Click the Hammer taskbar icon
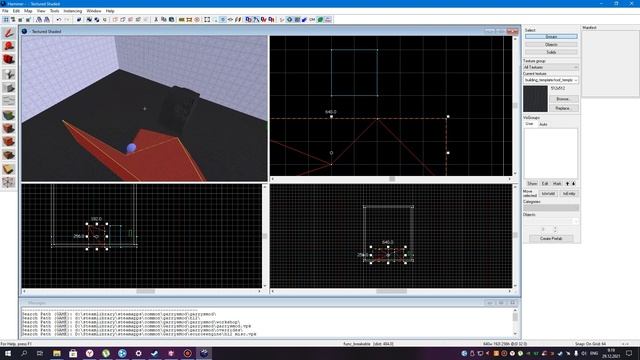 (x=204, y=353)
